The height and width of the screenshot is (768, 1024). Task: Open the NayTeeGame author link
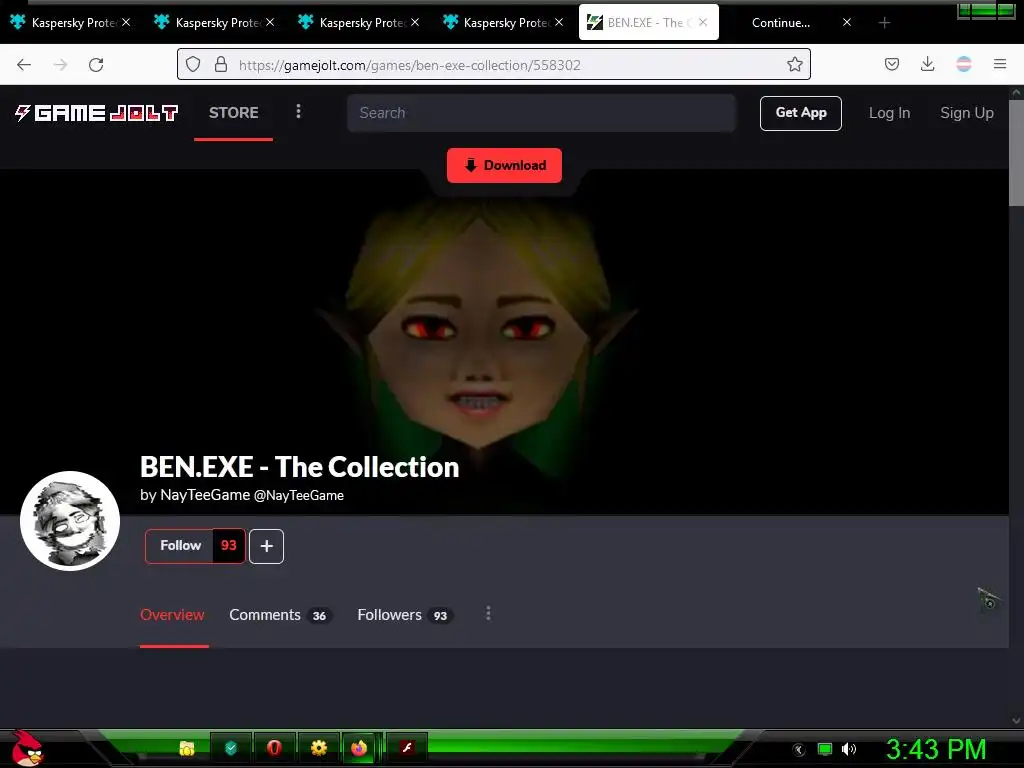pyautogui.click(x=242, y=495)
